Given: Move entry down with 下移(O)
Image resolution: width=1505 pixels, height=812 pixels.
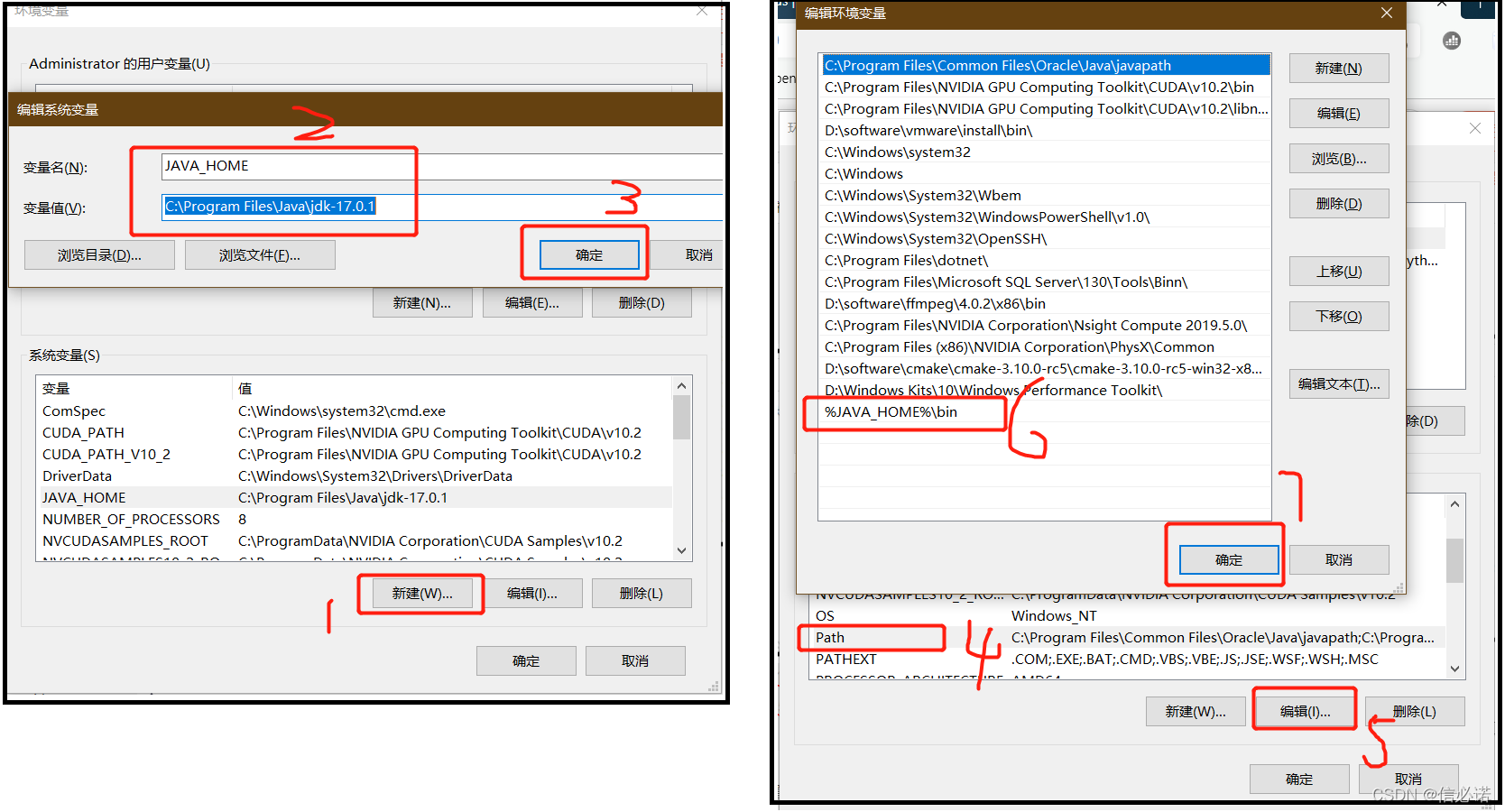Looking at the screenshot, I should point(1339,317).
